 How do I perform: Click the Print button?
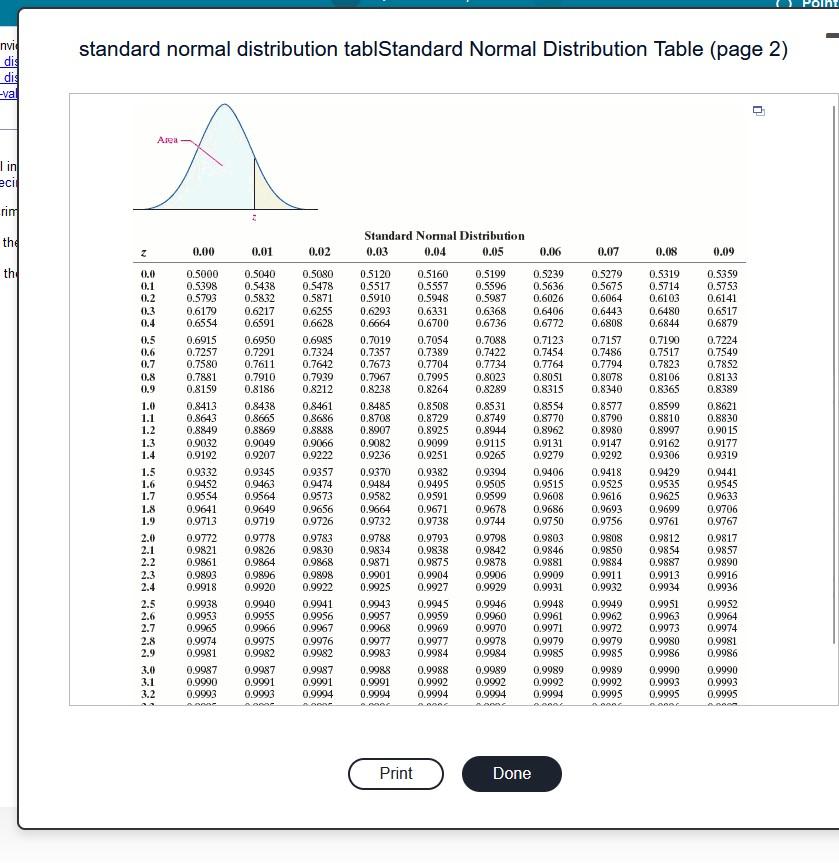(395, 773)
